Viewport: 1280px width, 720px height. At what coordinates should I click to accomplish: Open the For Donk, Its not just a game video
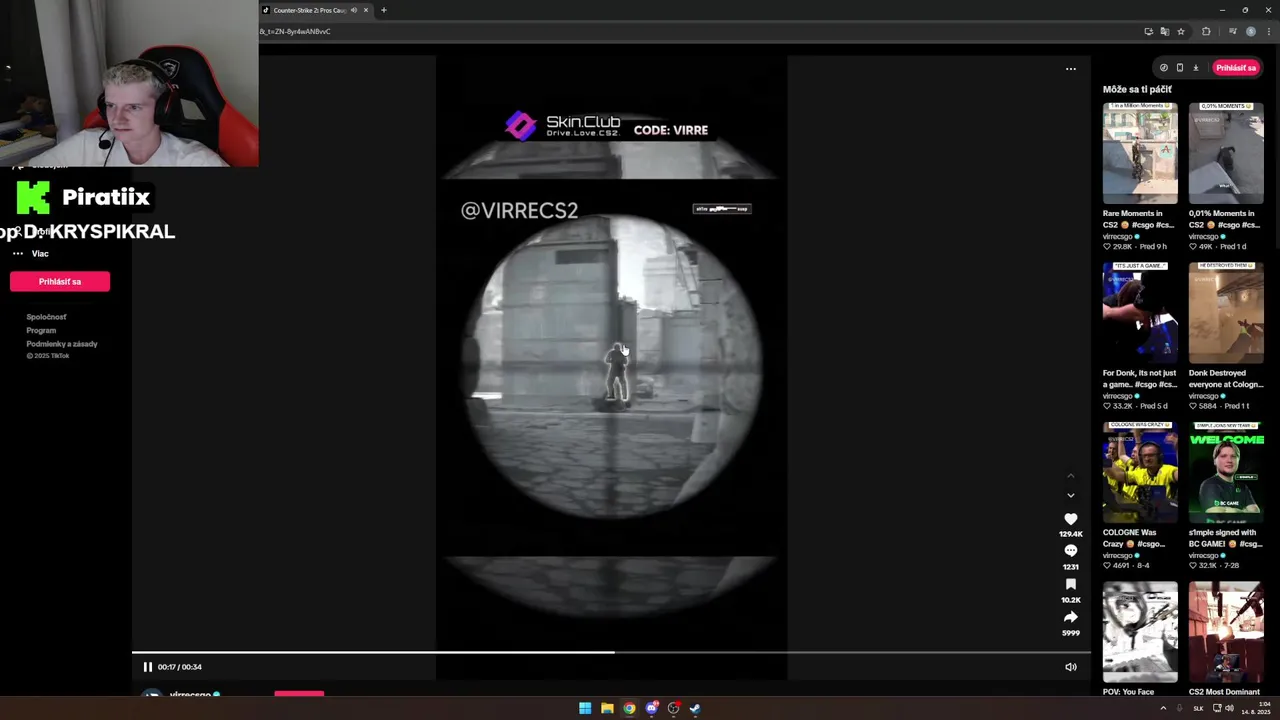(1140, 313)
